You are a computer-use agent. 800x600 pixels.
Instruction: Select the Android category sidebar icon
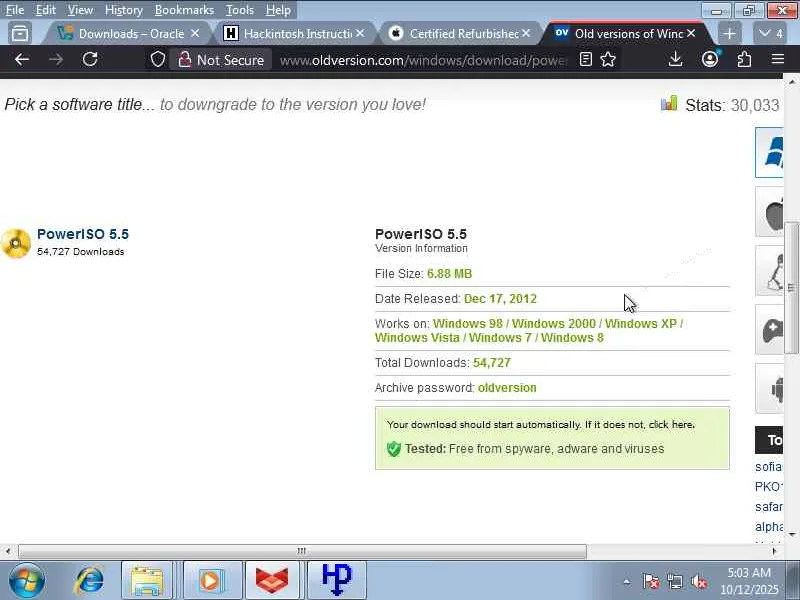click(x=770, y=388)
